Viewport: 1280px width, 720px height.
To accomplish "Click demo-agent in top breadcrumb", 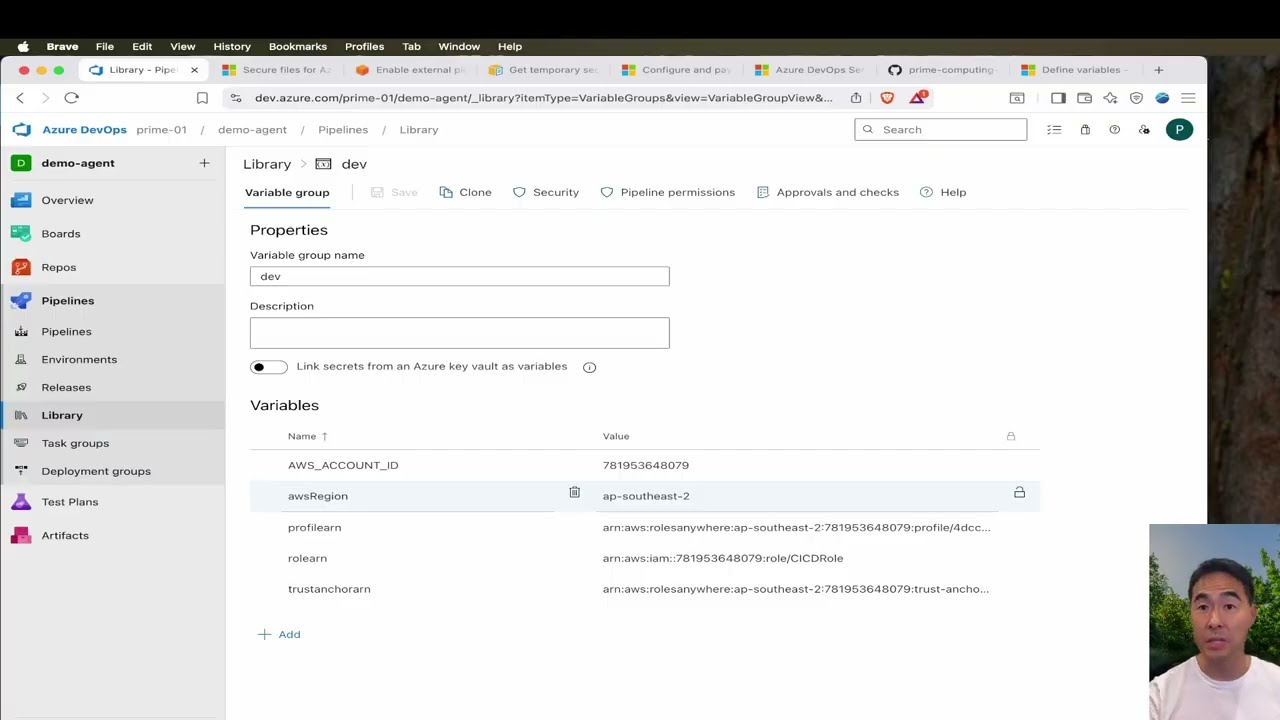I will point(252,130).
